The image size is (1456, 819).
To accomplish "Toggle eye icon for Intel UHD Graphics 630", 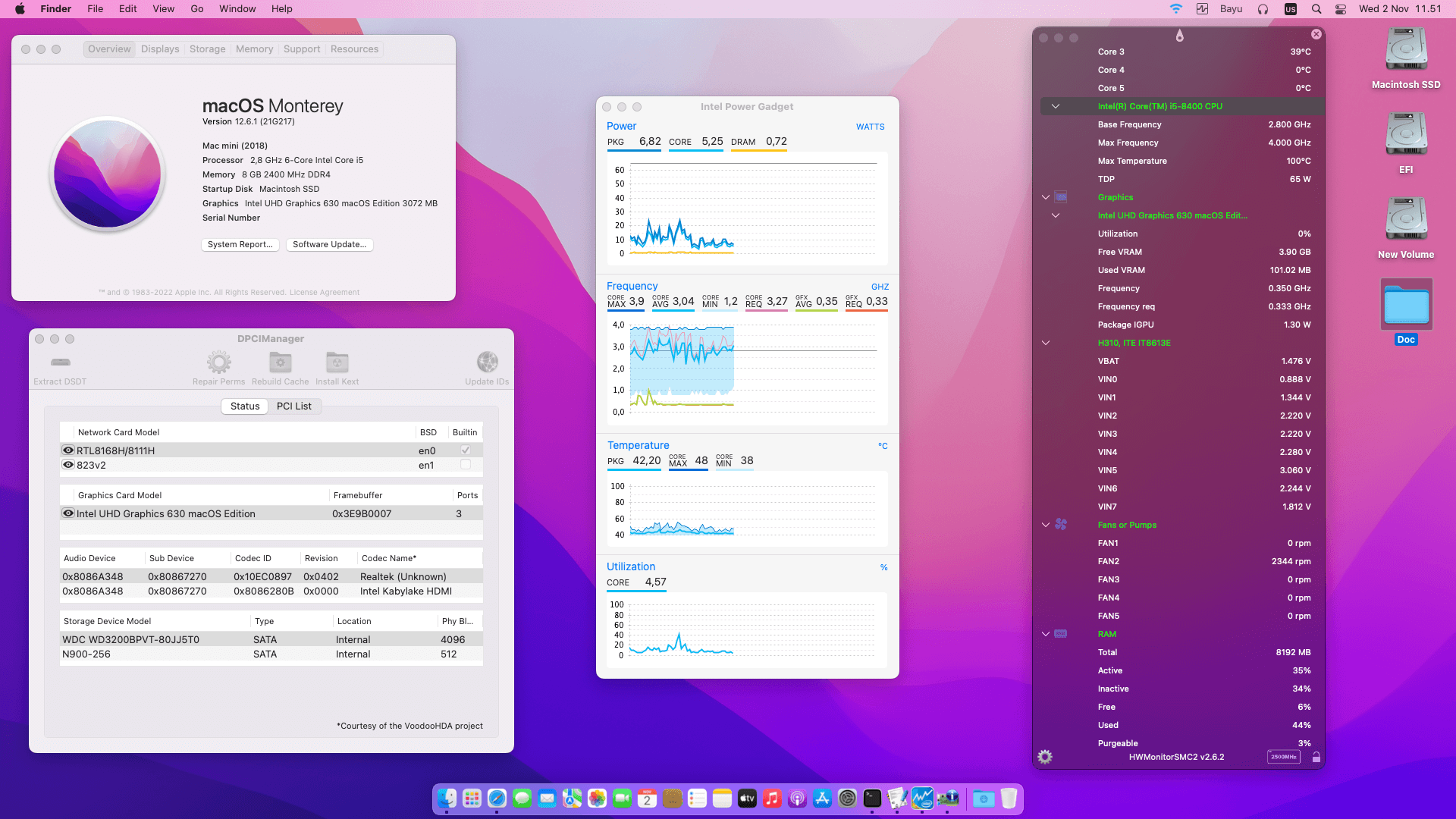I will click(68, 513).
